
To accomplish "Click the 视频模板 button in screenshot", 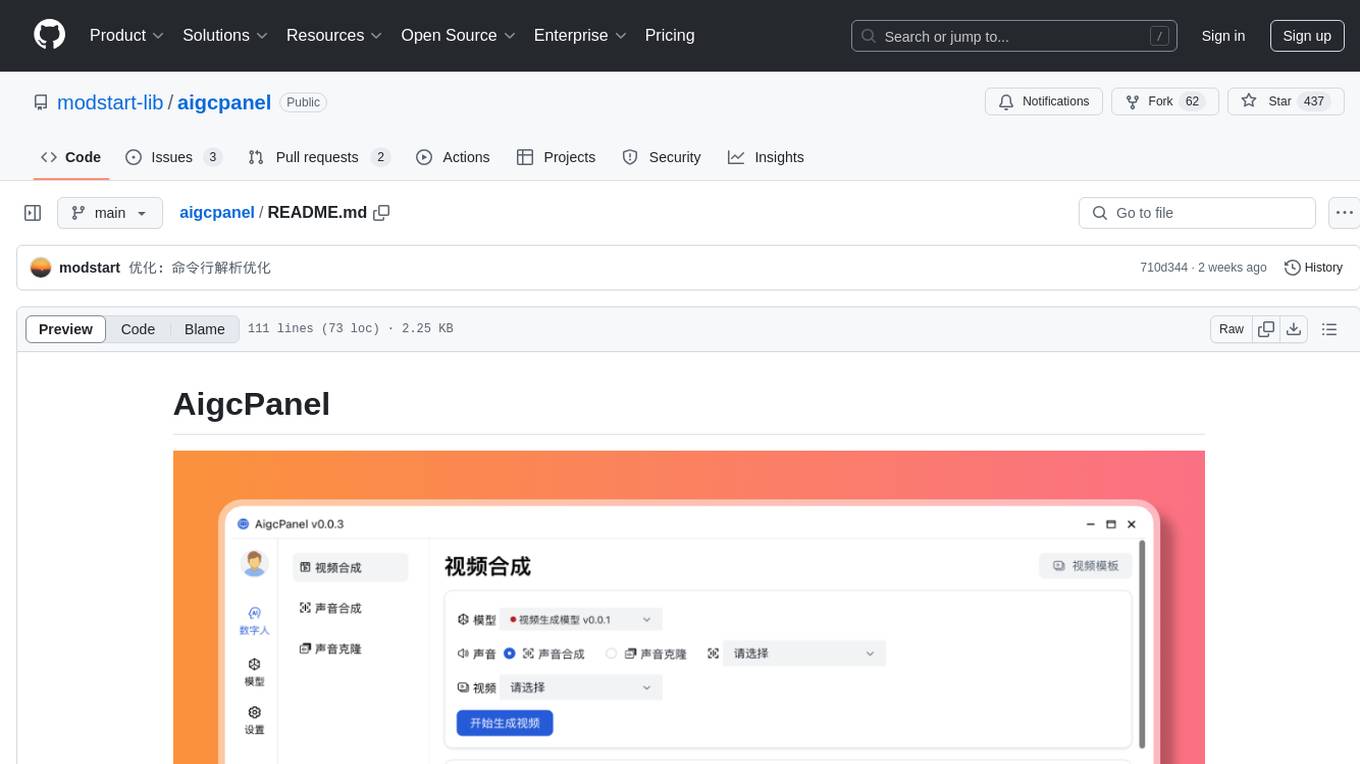I will pos(1085,565).
